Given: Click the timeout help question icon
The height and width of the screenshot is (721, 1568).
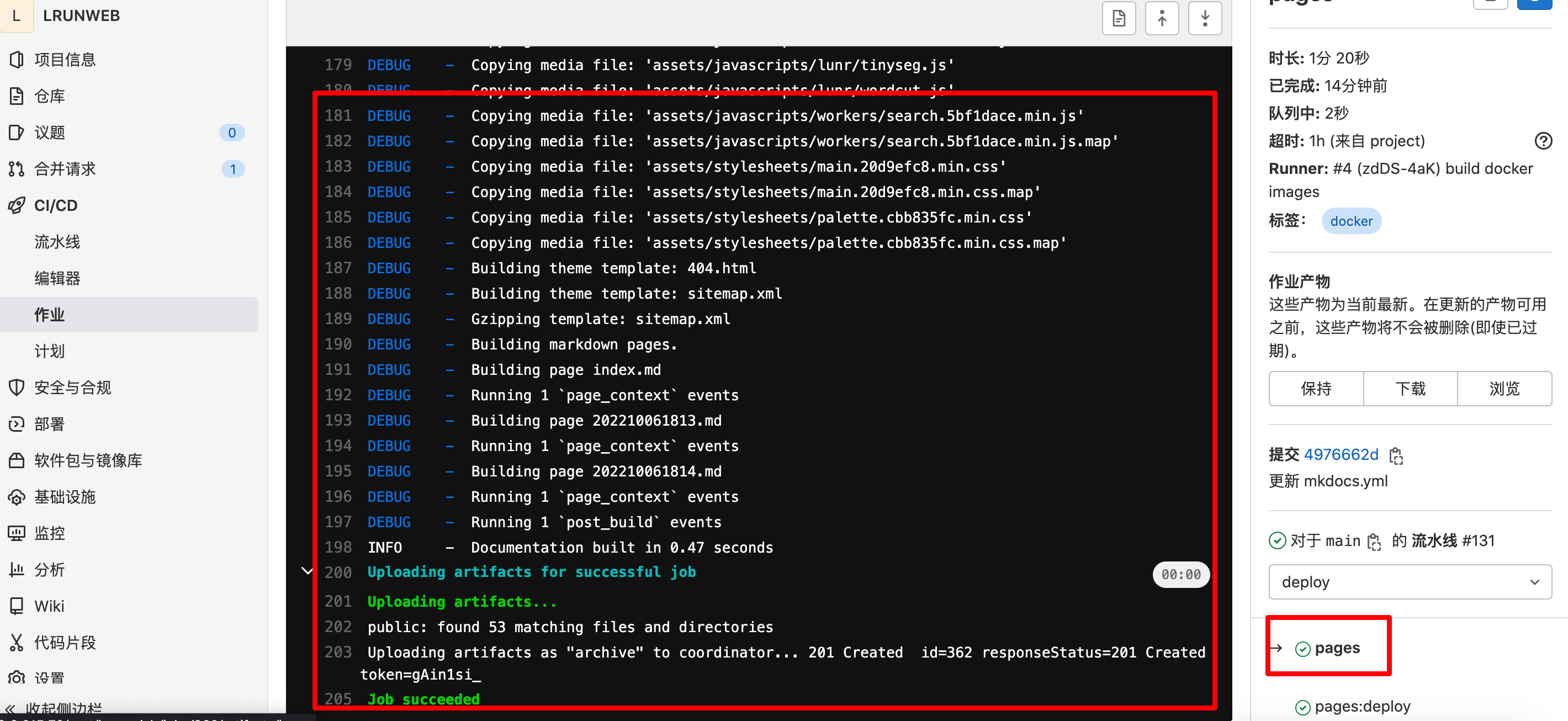Looking at the screenshot, I should [1543, 141].
